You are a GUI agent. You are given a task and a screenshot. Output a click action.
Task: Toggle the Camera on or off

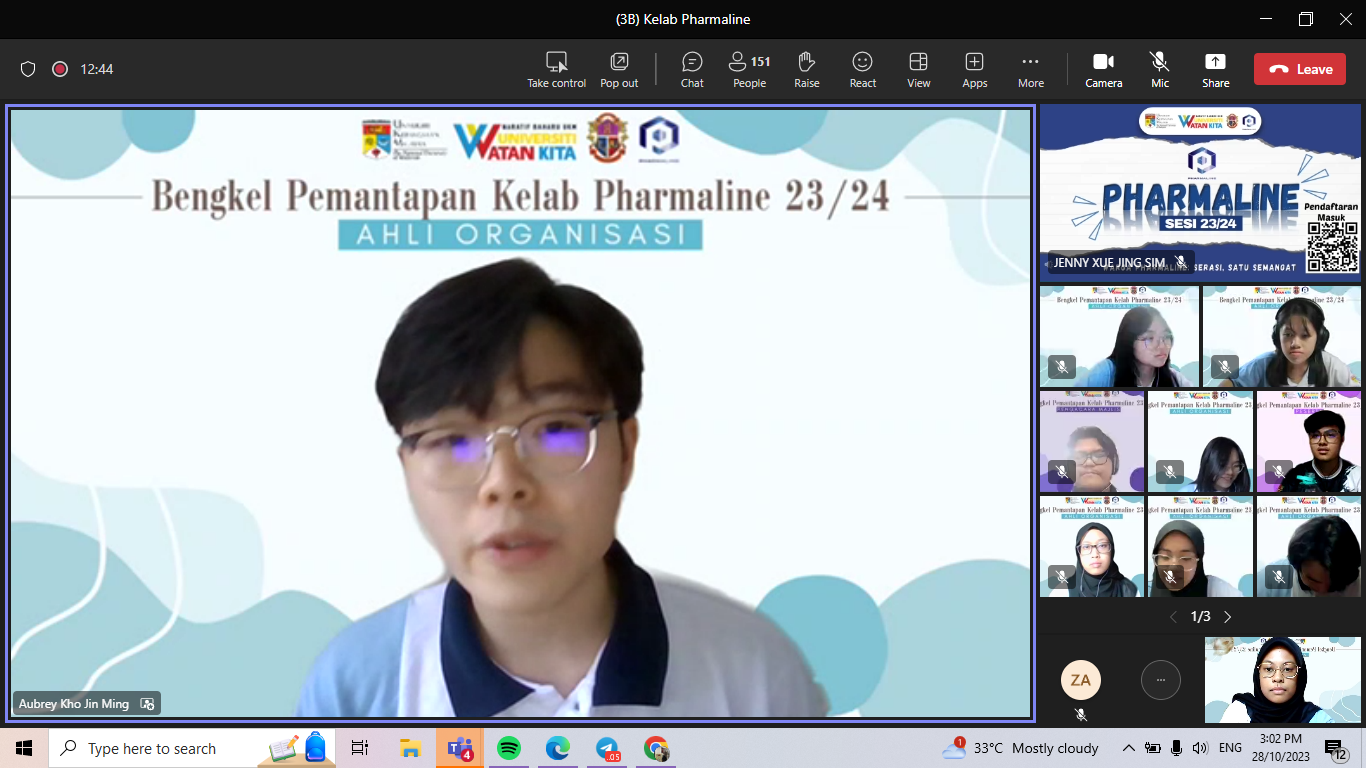[x=1103, y=69]
